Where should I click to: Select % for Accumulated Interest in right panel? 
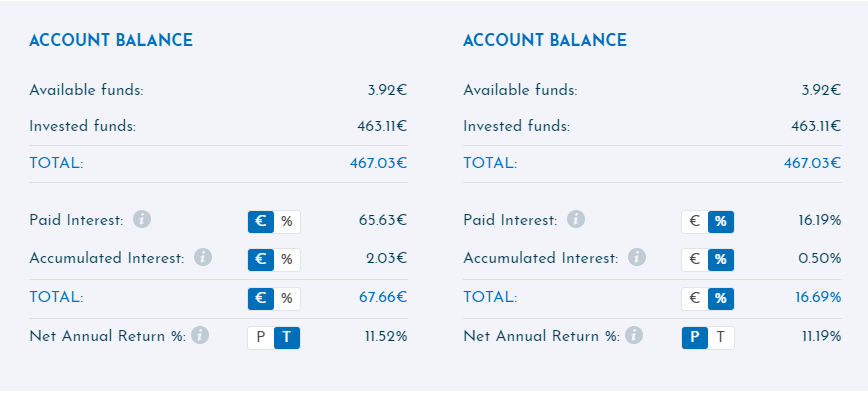coord(721,260)
